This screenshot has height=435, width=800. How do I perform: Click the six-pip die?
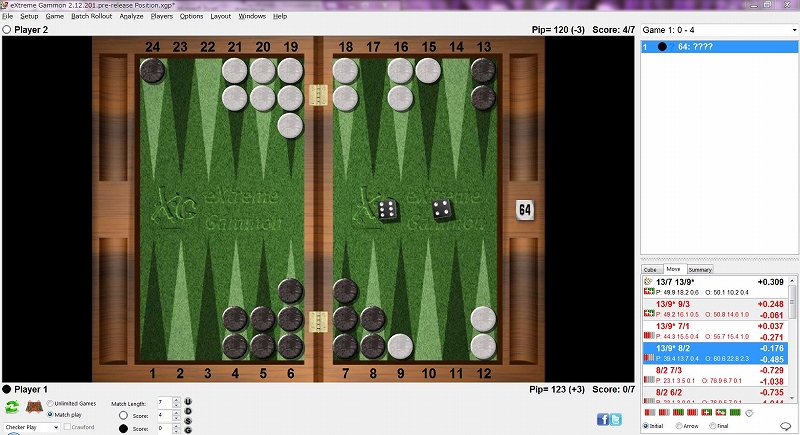(388, 210)
